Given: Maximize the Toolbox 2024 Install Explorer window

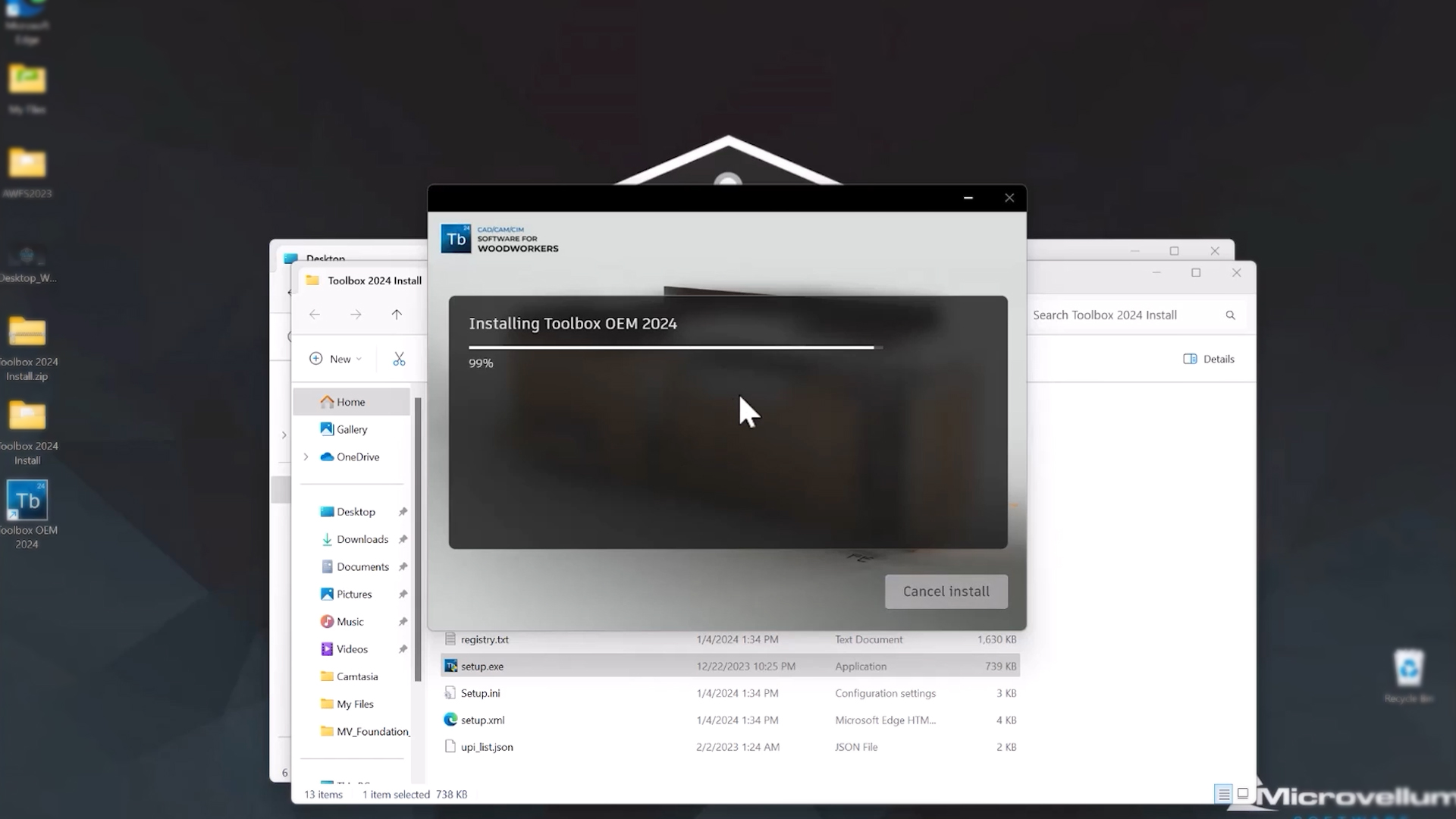Looking at the screenshot, I should point(1196,273).
